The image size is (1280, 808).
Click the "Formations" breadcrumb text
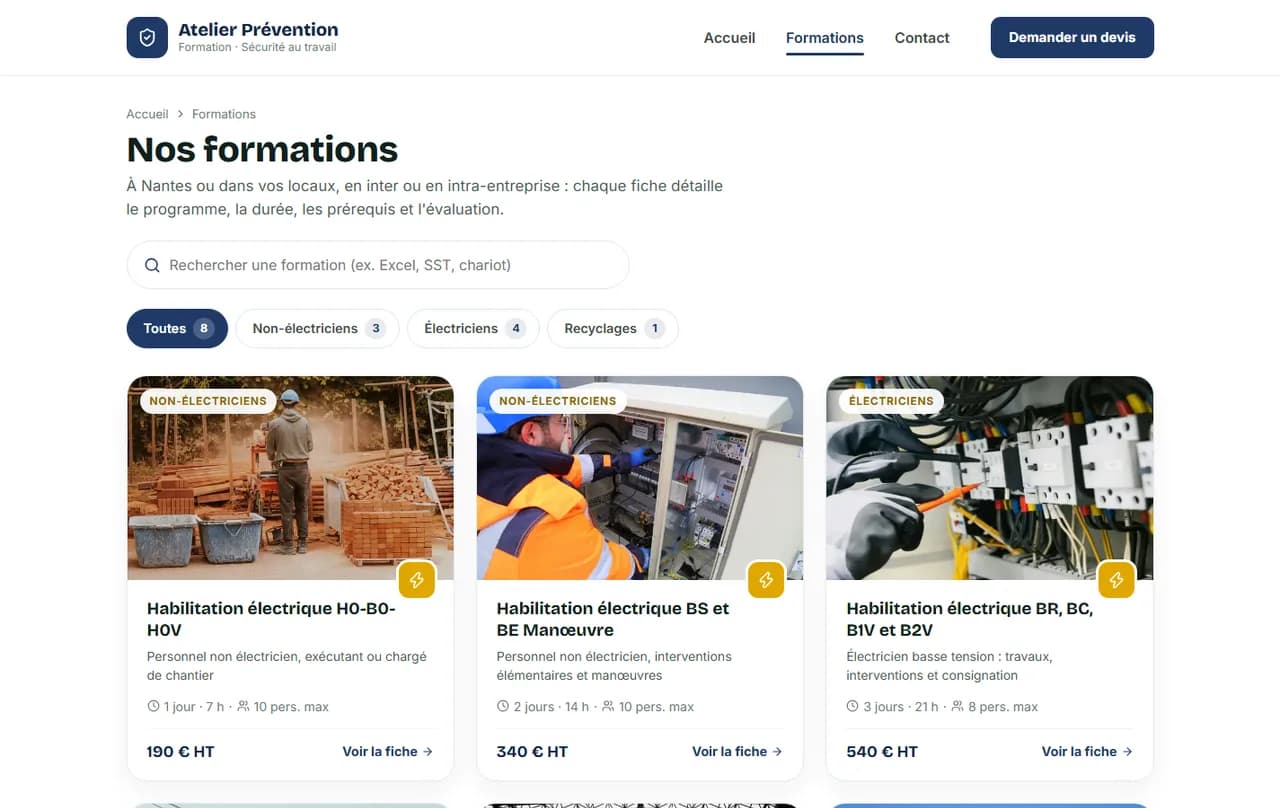click(x=224, y=114)
